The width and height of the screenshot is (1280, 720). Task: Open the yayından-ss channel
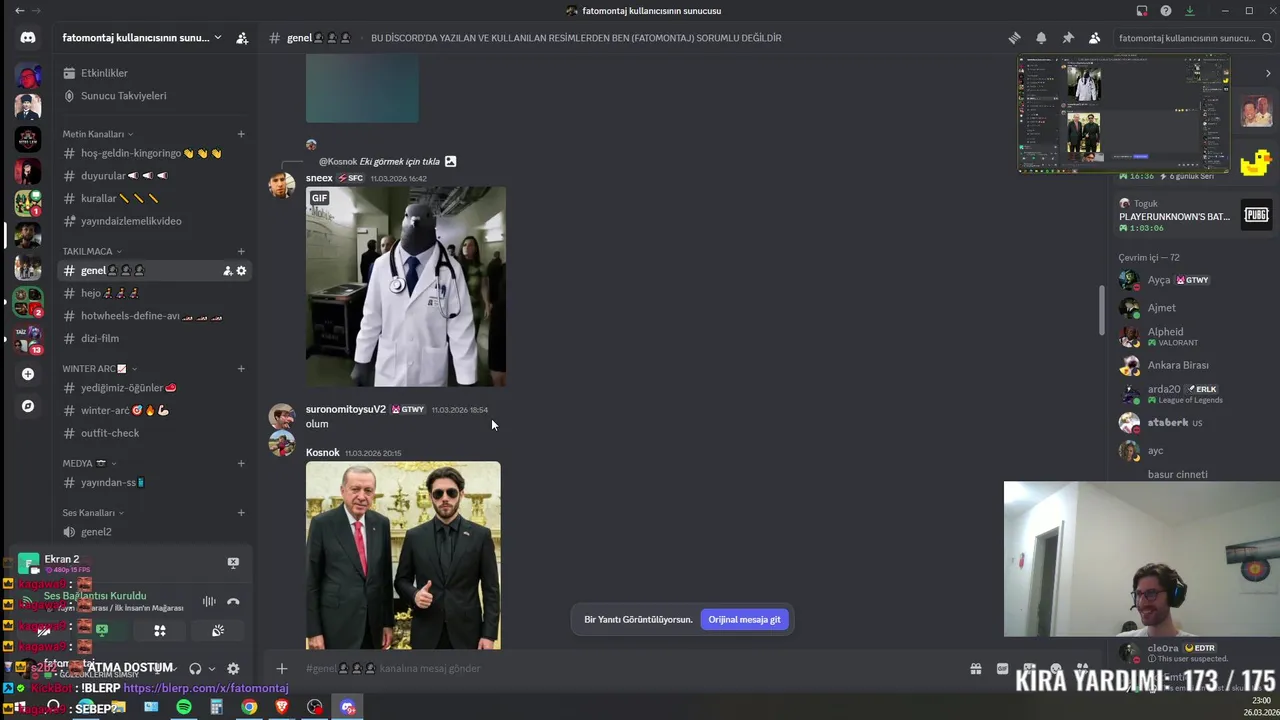click(x=152, y=482)
